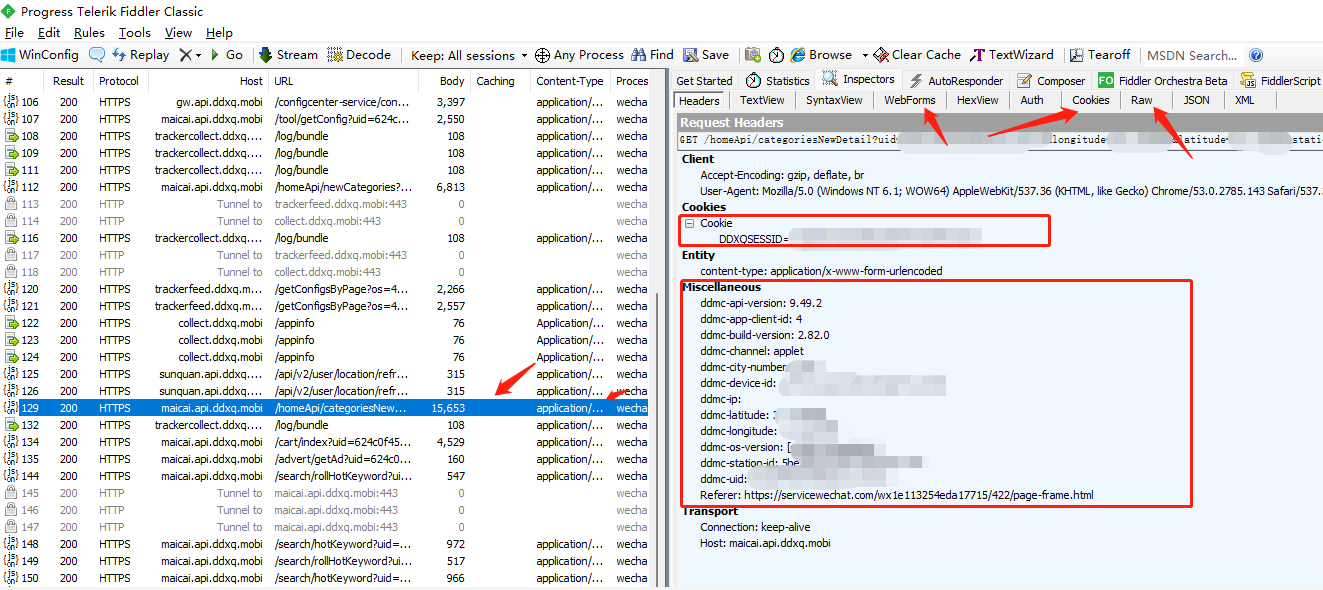
Task: Select session 129 categoriesNew row
Action: click(324, 408)
